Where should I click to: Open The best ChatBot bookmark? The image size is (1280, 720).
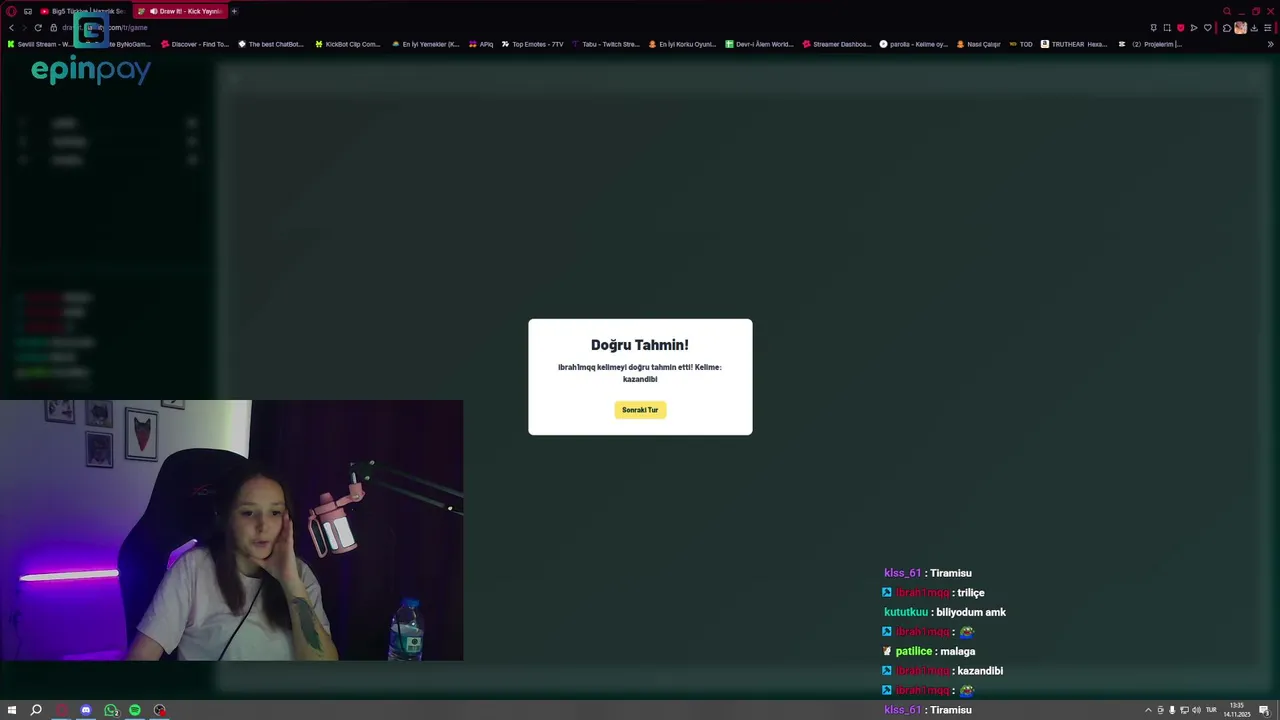click(271, 44)
